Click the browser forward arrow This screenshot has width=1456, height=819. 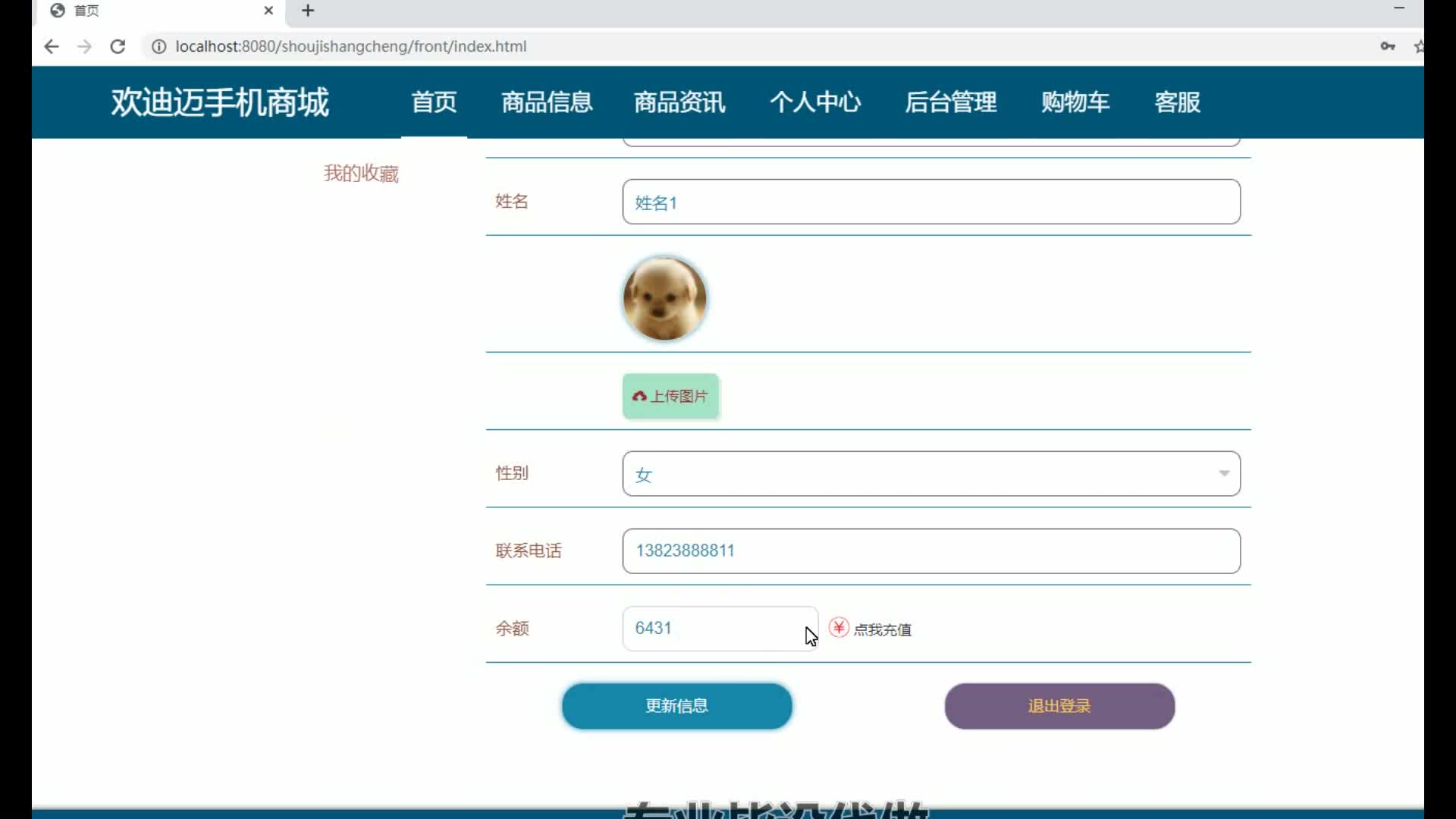click(85, 46)
